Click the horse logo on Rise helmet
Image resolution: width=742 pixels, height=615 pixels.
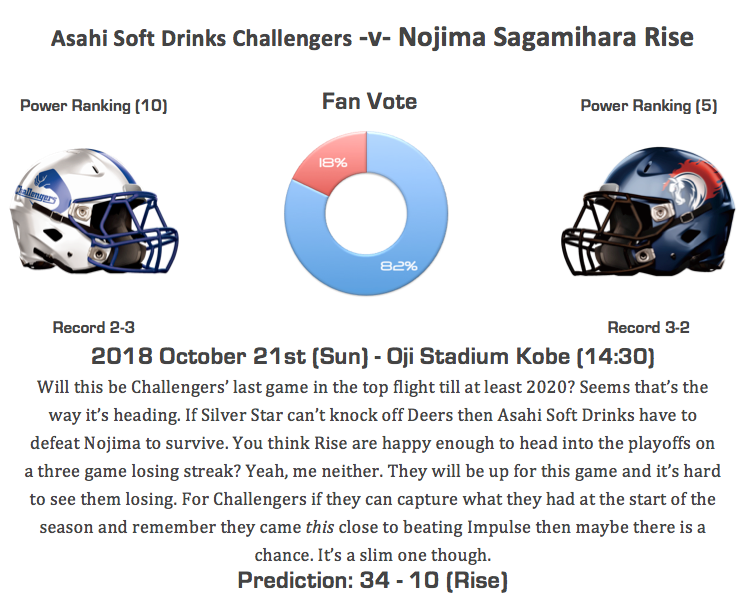pos(692,184)
